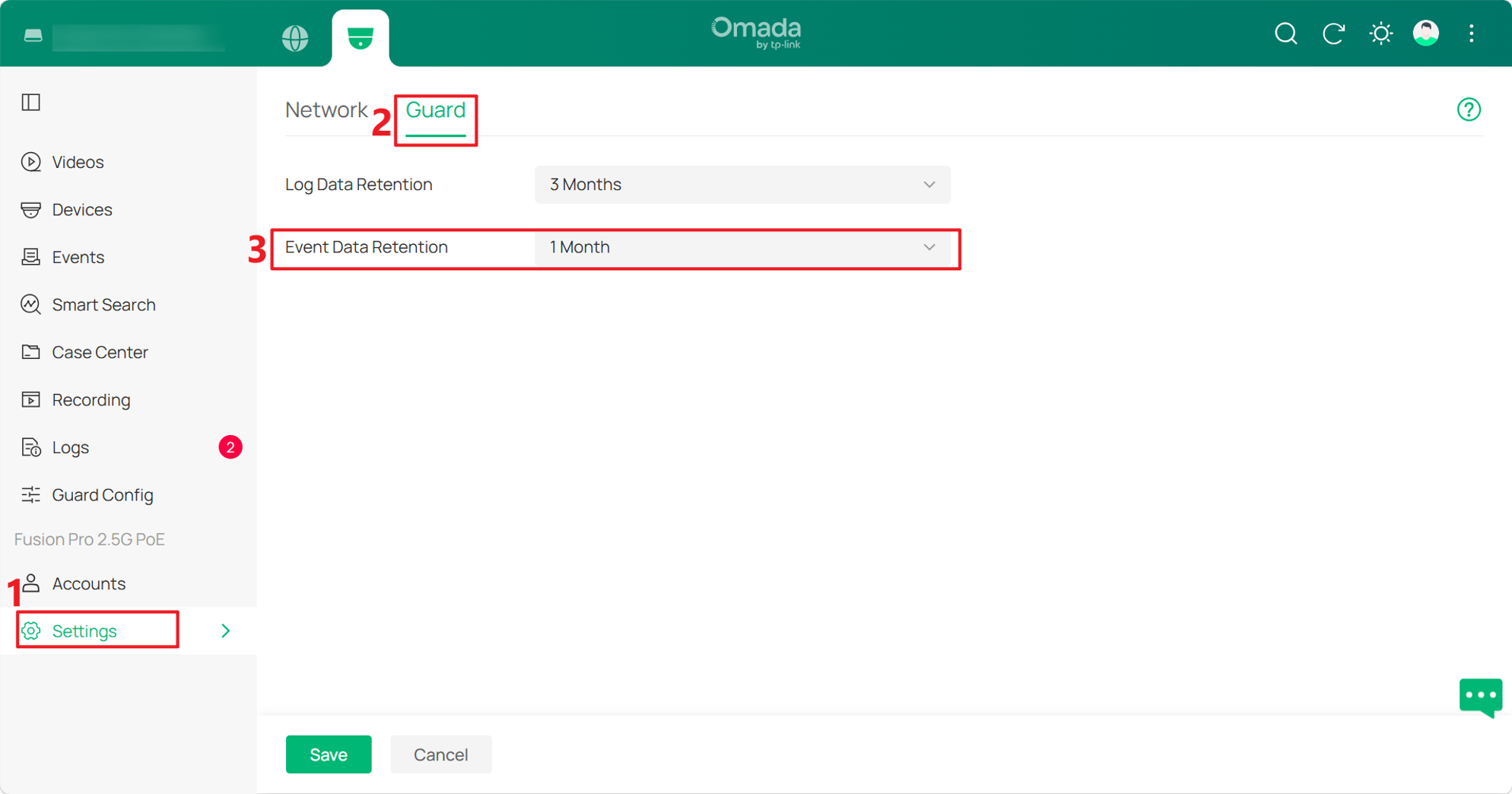The height and width of the screenshot is (794, 1512).
Task: Open help with the question mark icon
Action: tap(1469, 110)
